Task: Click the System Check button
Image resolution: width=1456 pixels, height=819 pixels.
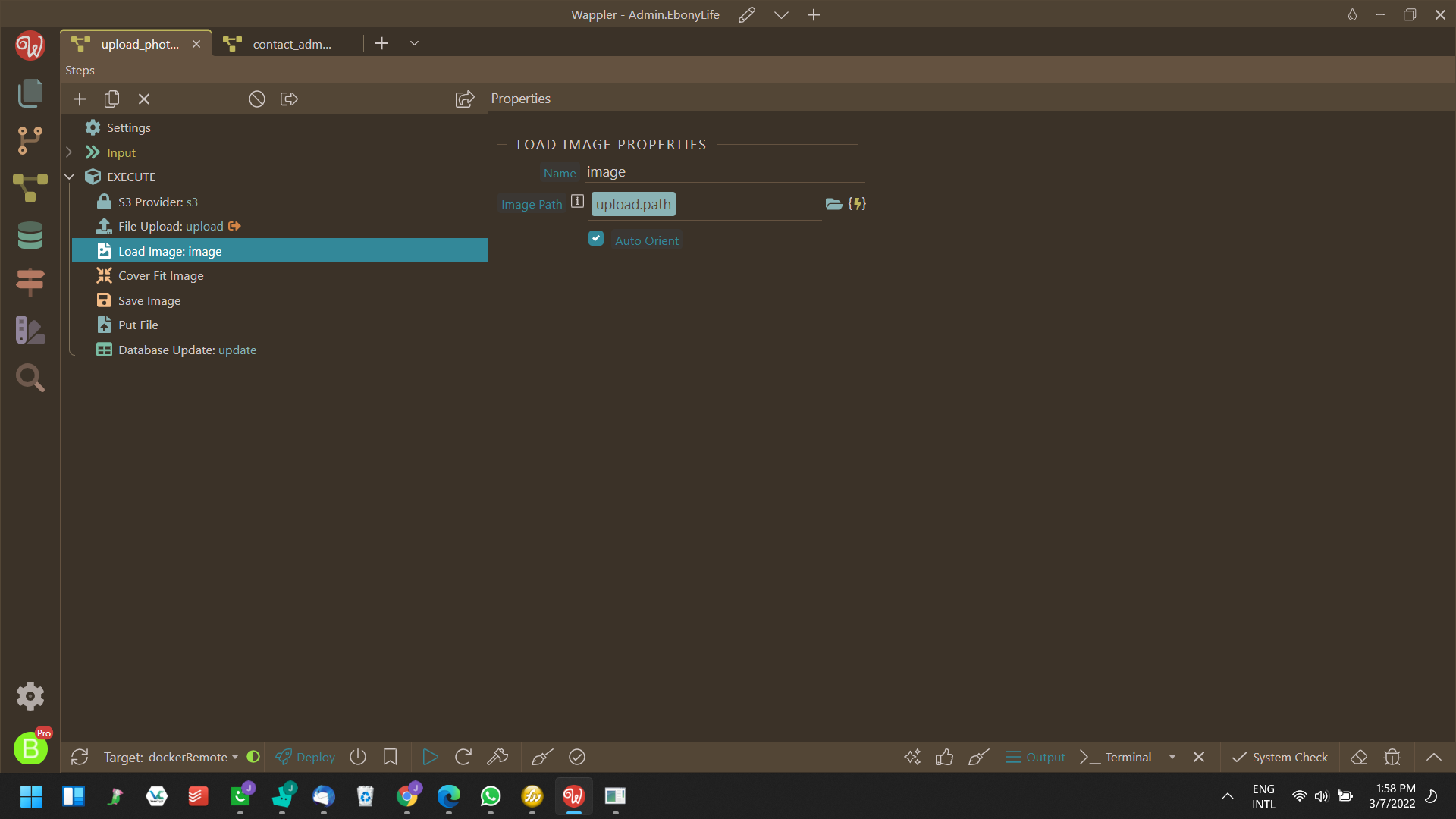Action: pos(1280,757)
